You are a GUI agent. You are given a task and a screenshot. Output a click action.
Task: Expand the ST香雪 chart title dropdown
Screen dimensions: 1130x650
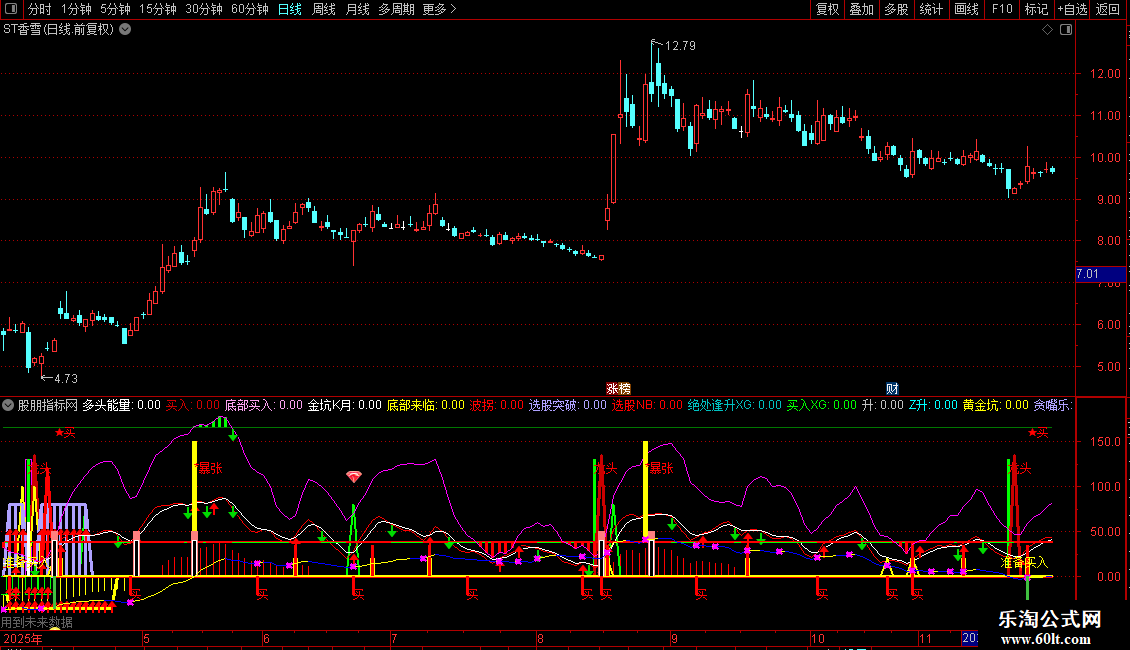[x=125, y=29]
